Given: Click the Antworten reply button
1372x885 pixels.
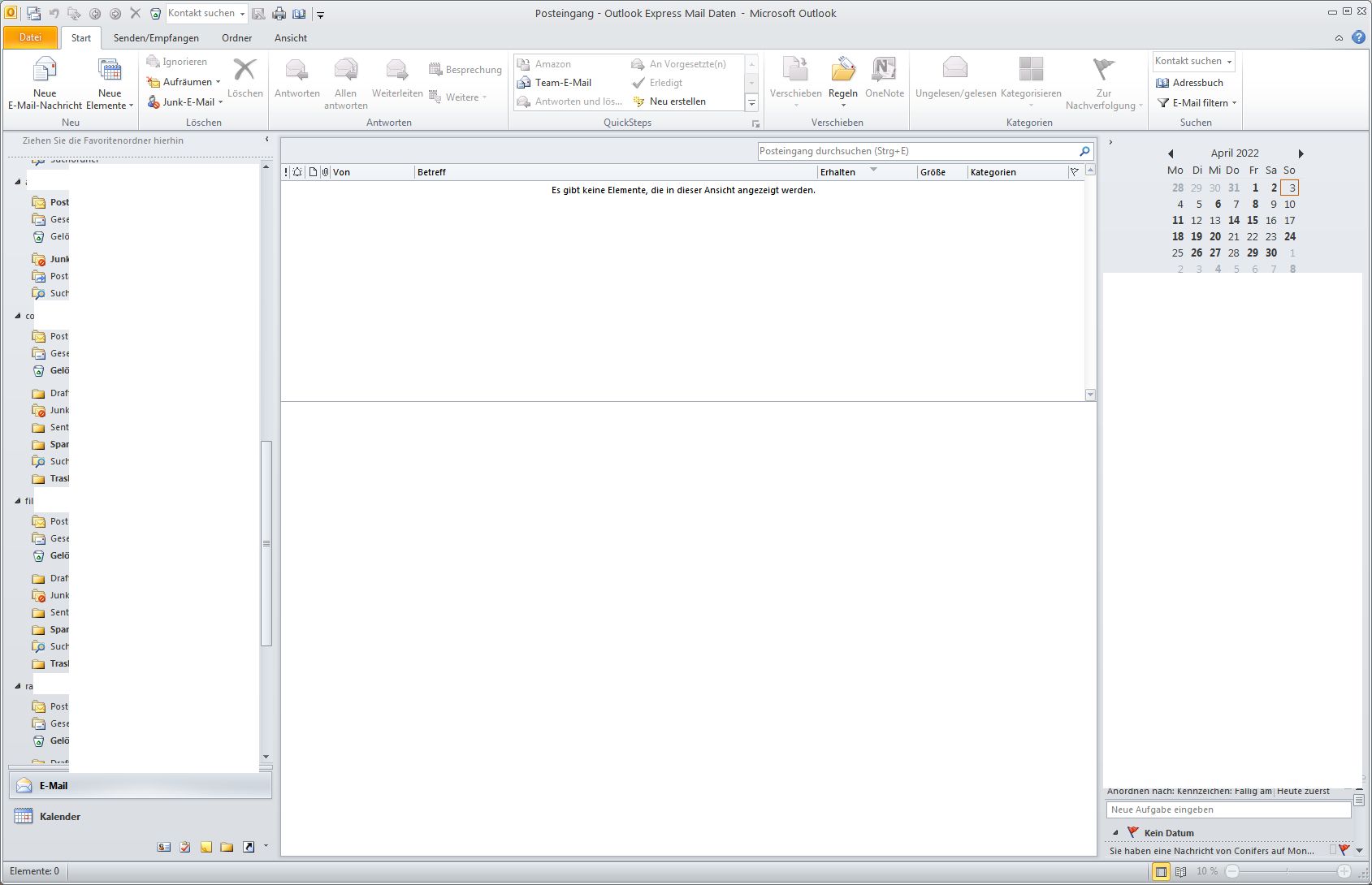Looking at the screenshot, I should pyautogui.click(x=296, y=78).
